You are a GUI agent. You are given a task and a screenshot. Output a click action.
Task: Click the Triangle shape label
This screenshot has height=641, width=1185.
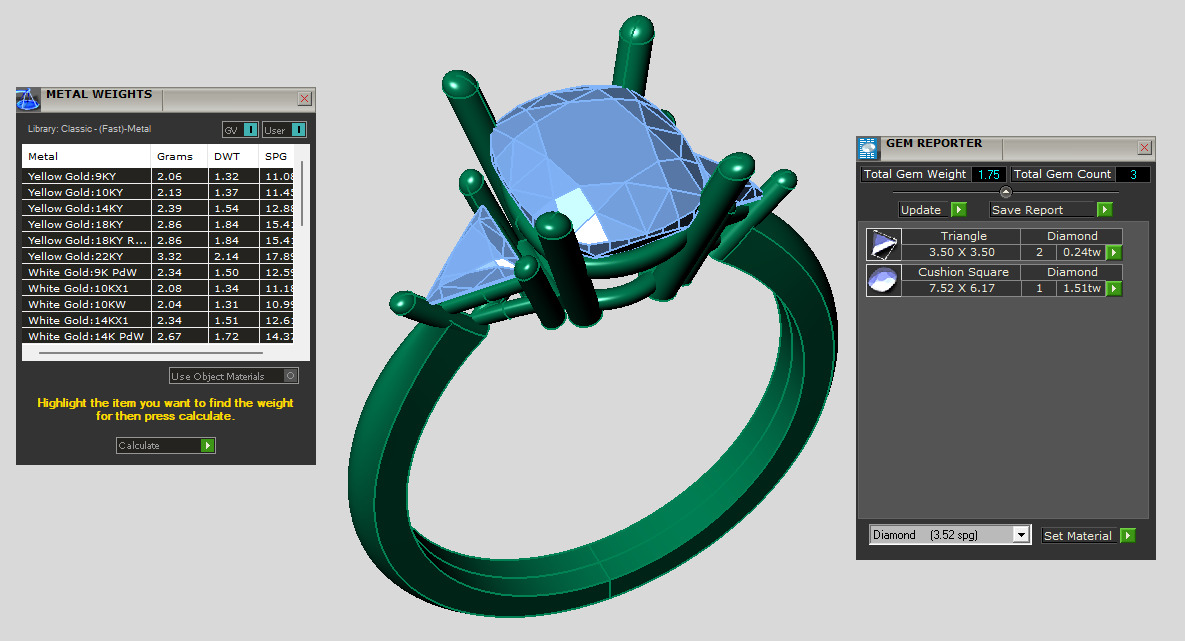(963, 236)
